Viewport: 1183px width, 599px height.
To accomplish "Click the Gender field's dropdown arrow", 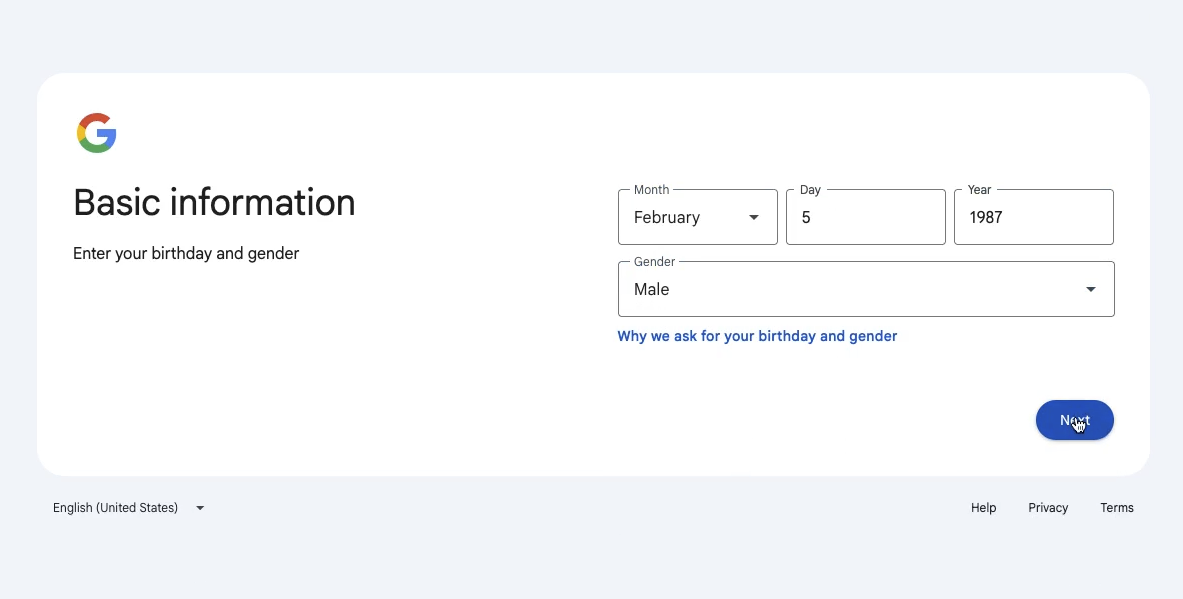I will (1090, 289).
